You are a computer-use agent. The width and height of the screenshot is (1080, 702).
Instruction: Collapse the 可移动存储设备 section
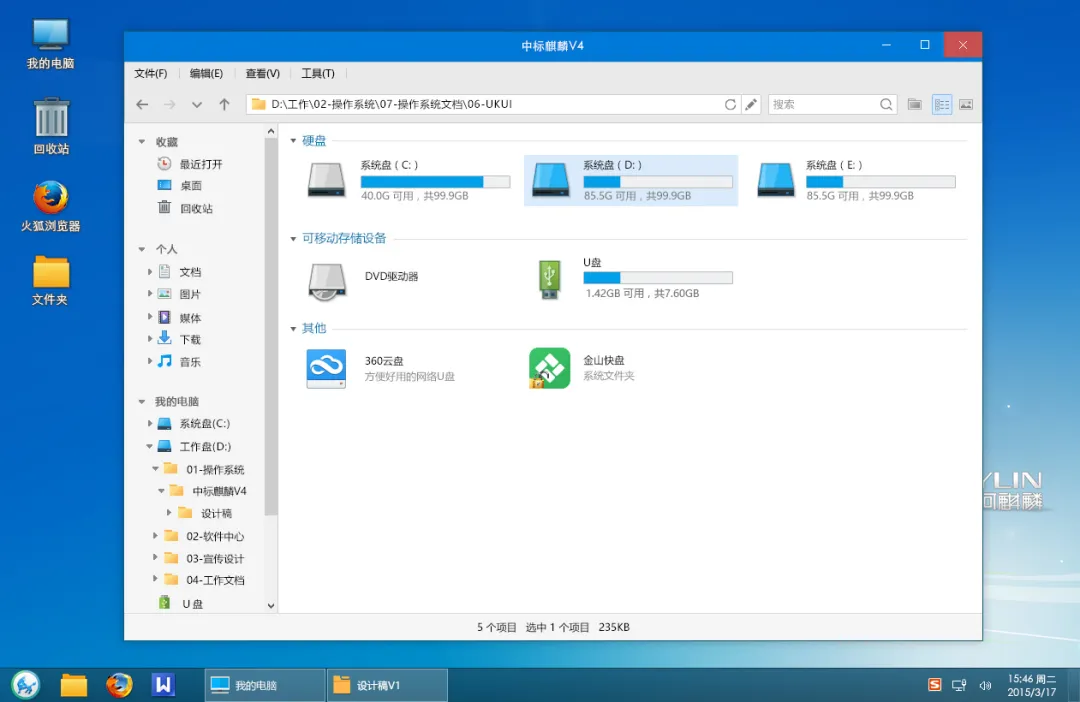[293, 239]
